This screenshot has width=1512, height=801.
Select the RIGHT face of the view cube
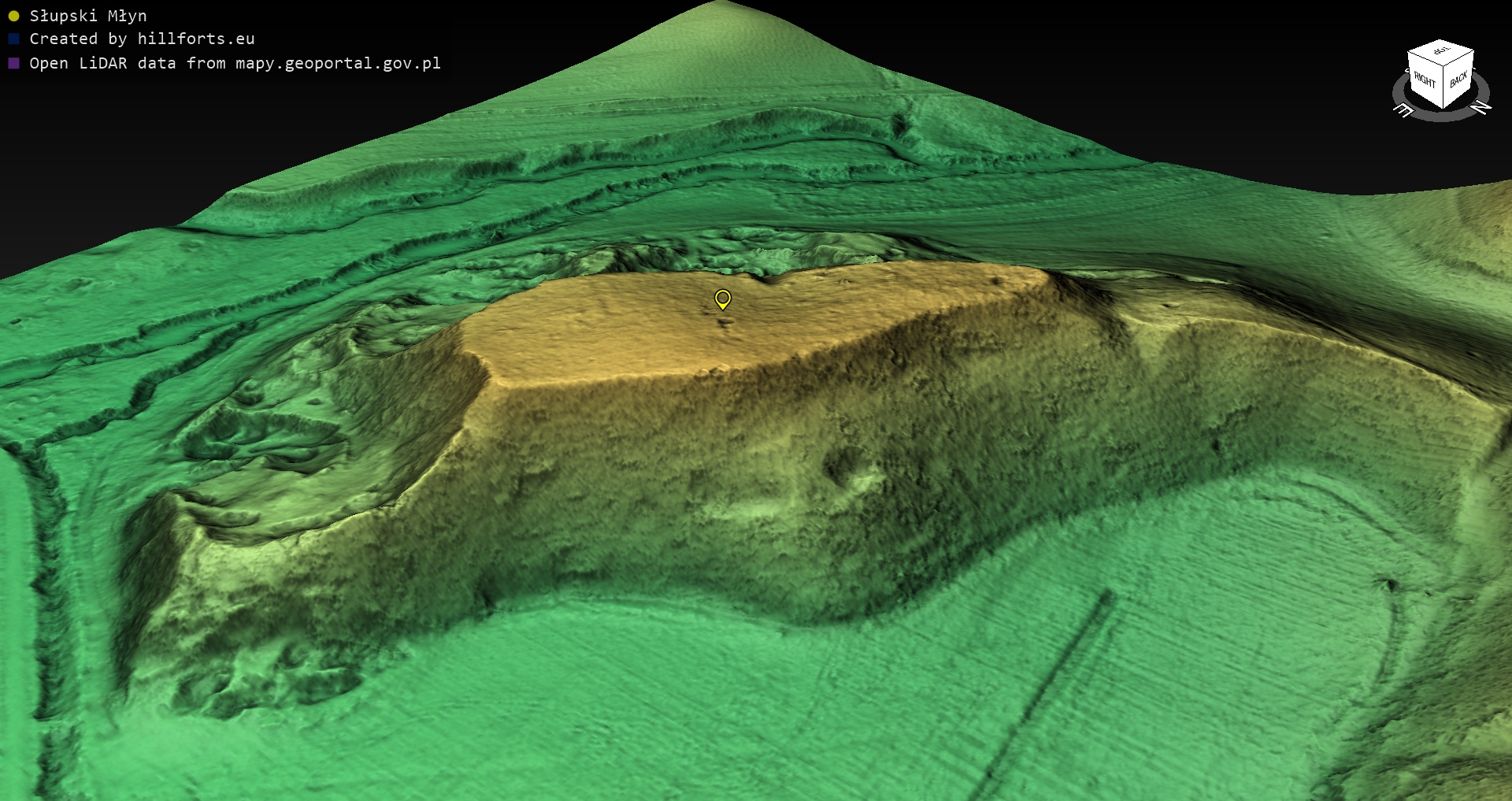coord(1424,80)
